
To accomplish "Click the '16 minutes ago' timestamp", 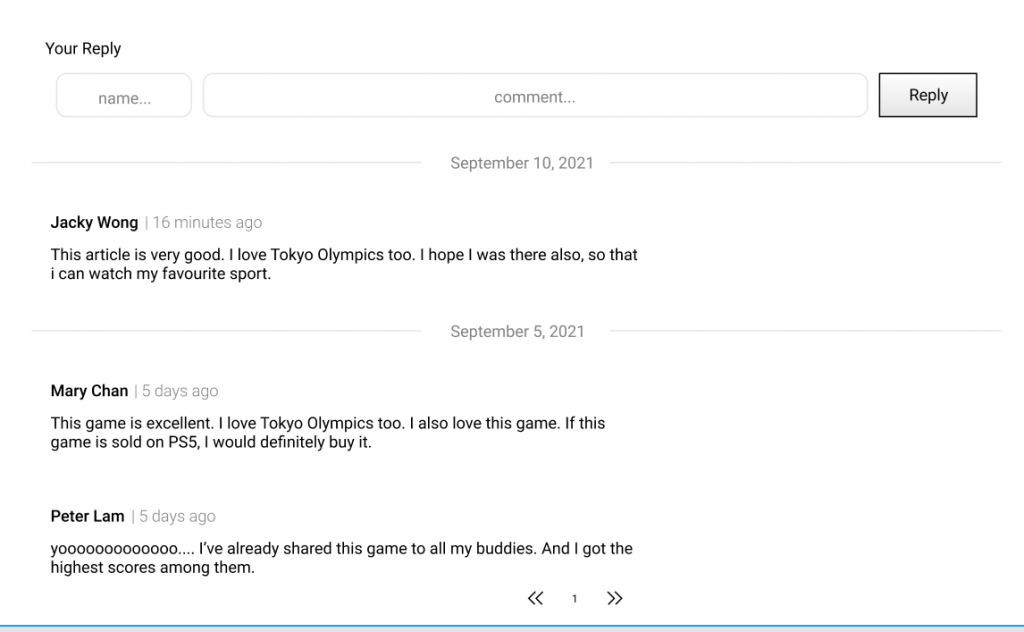I will (x=207, y=222).
